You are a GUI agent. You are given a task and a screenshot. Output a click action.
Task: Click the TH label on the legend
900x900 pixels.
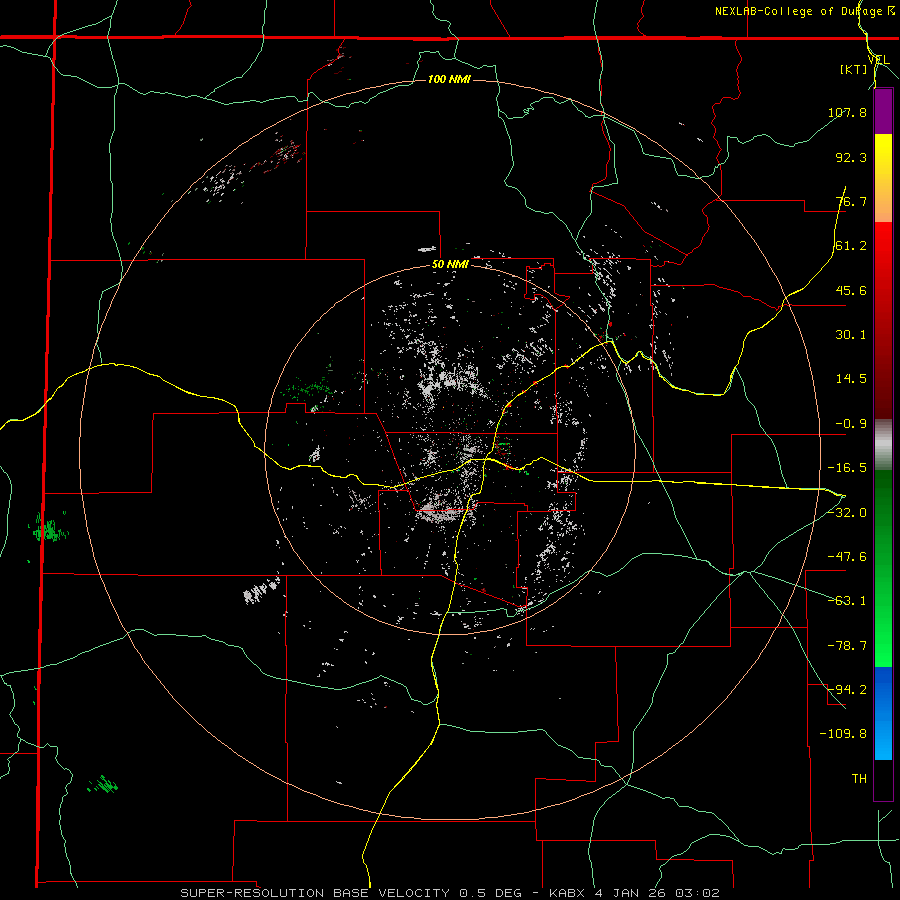pyautogui.click(x=859, y=779)
